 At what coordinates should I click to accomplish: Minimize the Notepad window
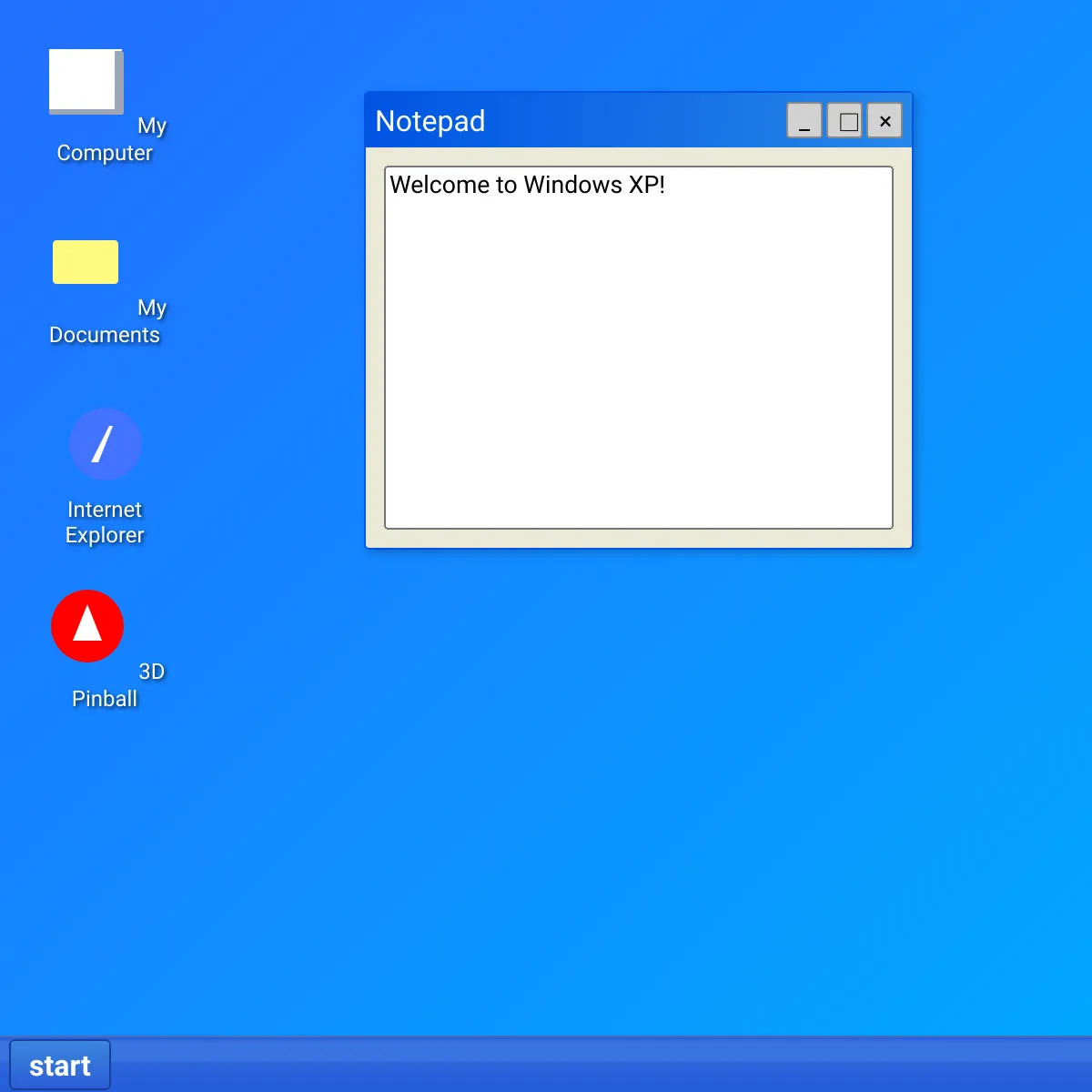[x=804, y=120]
